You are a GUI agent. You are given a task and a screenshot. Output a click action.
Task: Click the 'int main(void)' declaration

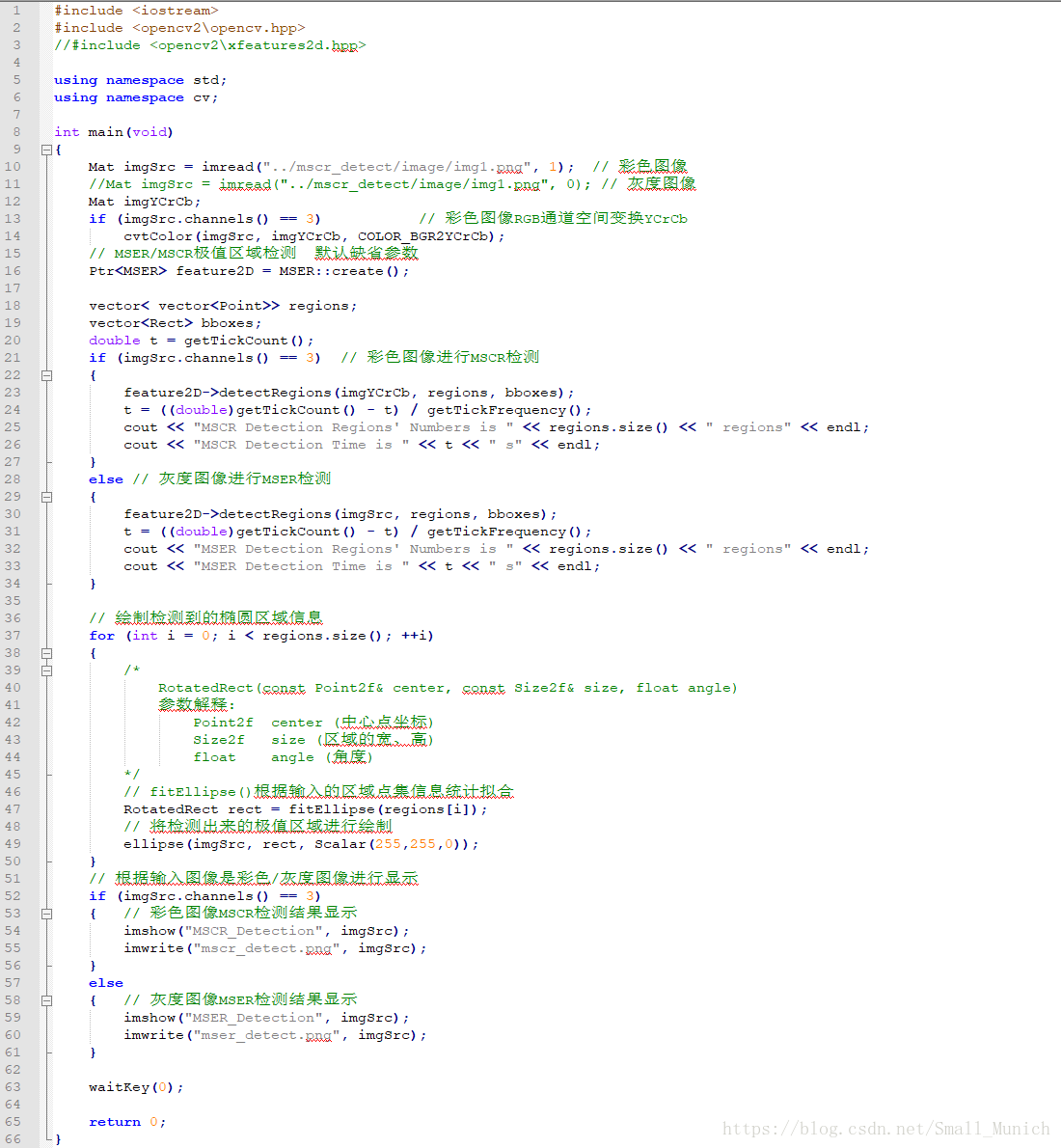(x=114, y=132)
